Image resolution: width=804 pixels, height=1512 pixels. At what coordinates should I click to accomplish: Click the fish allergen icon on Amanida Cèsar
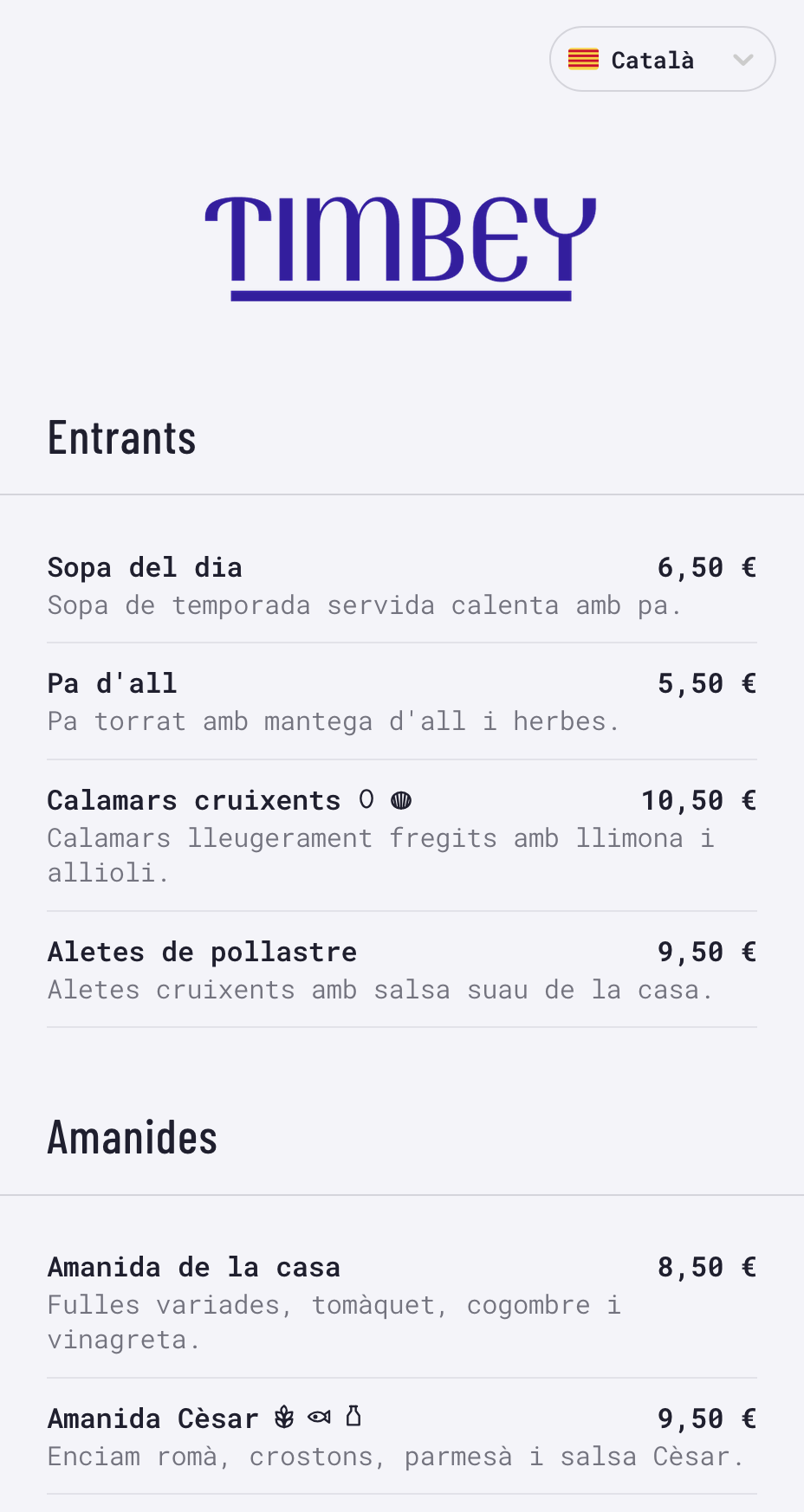click(x=319, y=1418)
